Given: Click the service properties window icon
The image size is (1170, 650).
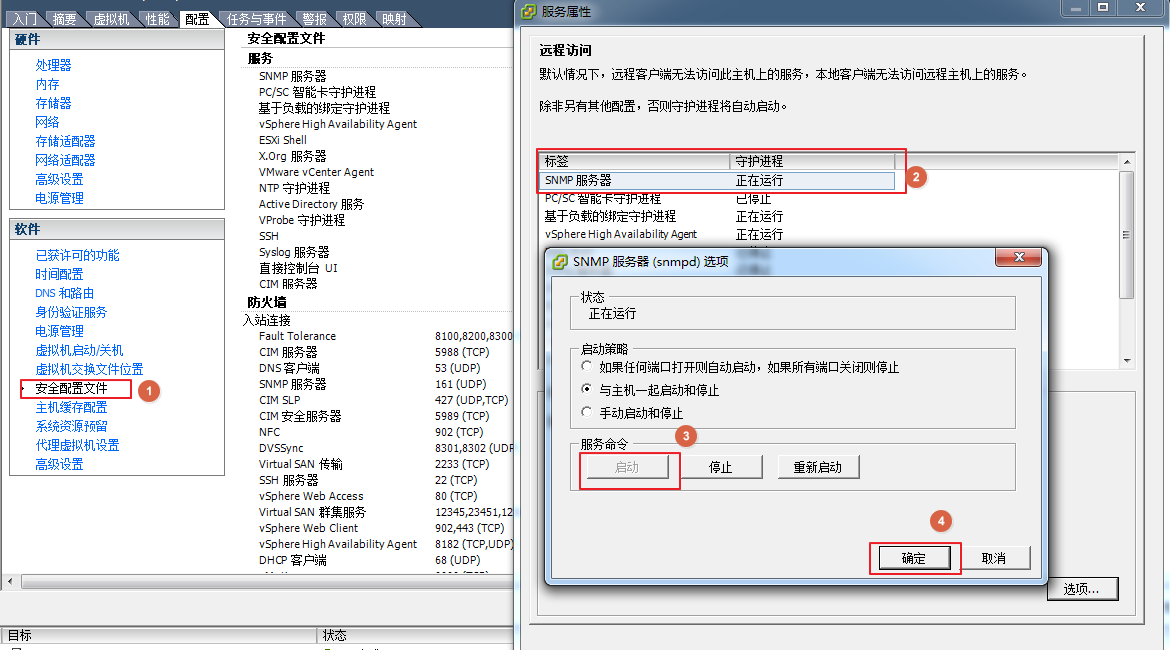Looking at the screenshot, I should 528,11.
